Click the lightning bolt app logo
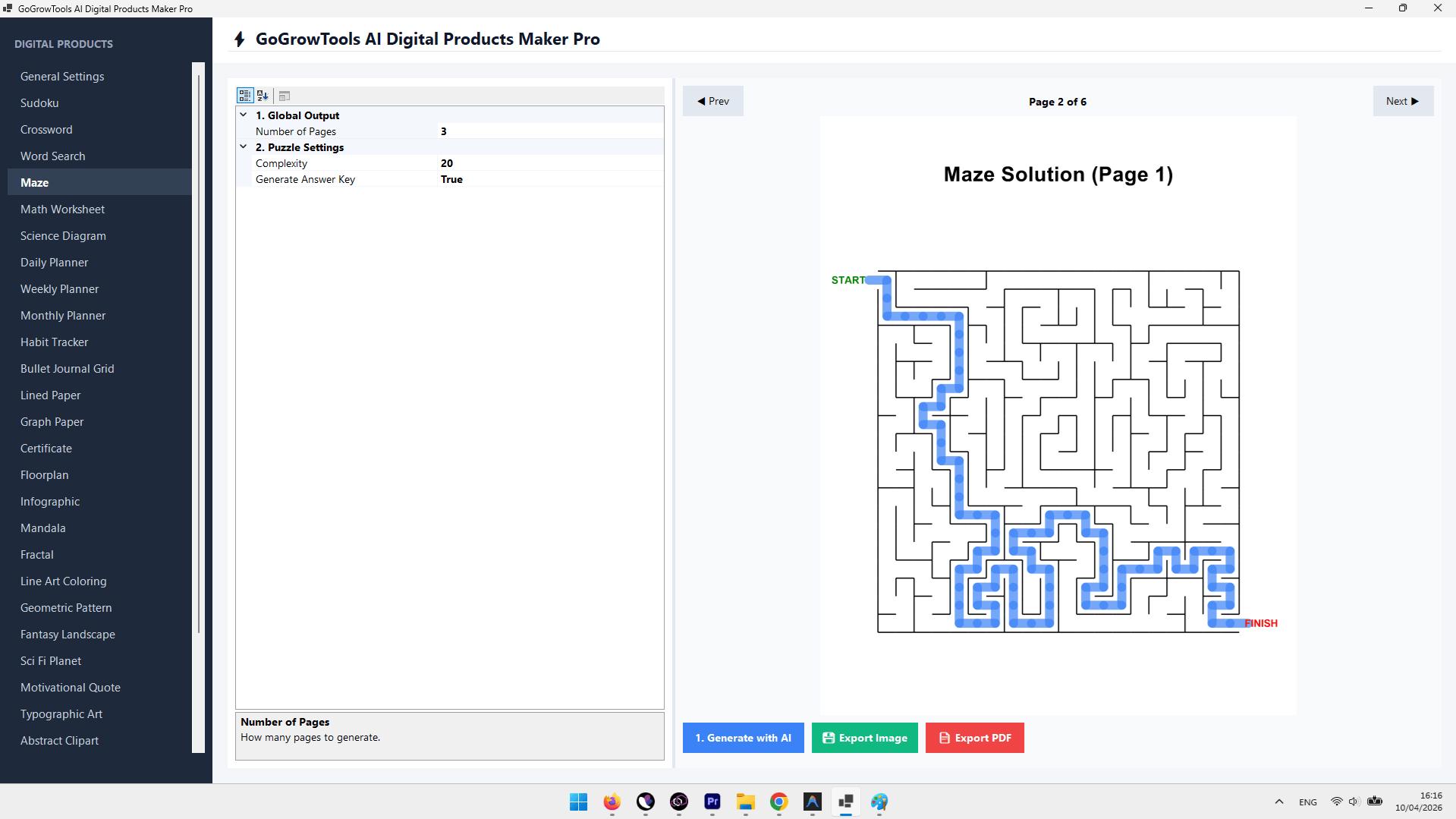 pyautogui.click(x=240, y=39)
